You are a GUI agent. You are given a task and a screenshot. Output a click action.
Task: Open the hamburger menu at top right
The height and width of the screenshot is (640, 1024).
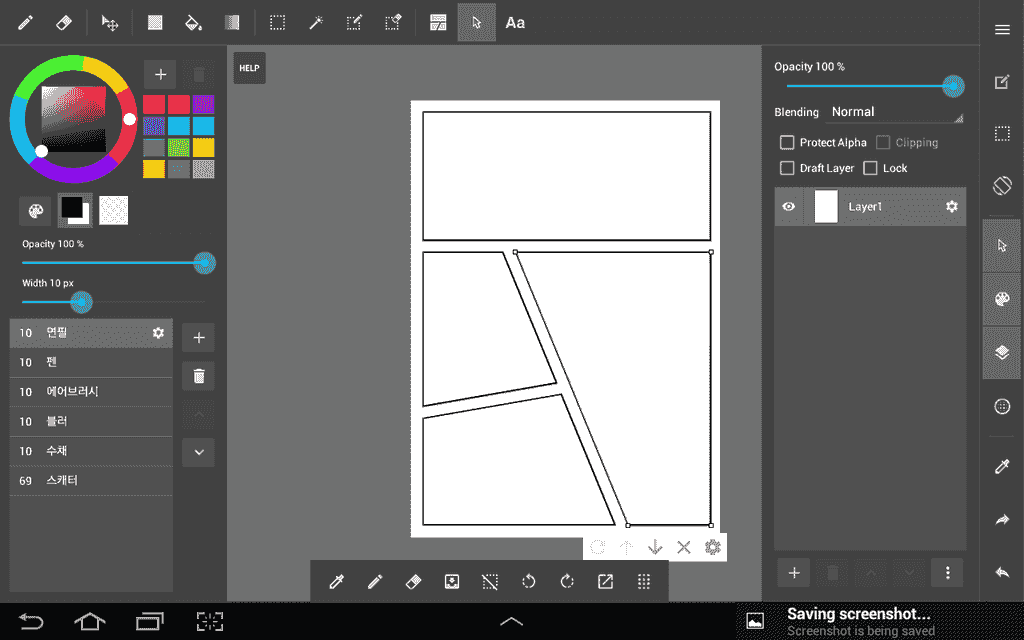(x=1001, y=30)
